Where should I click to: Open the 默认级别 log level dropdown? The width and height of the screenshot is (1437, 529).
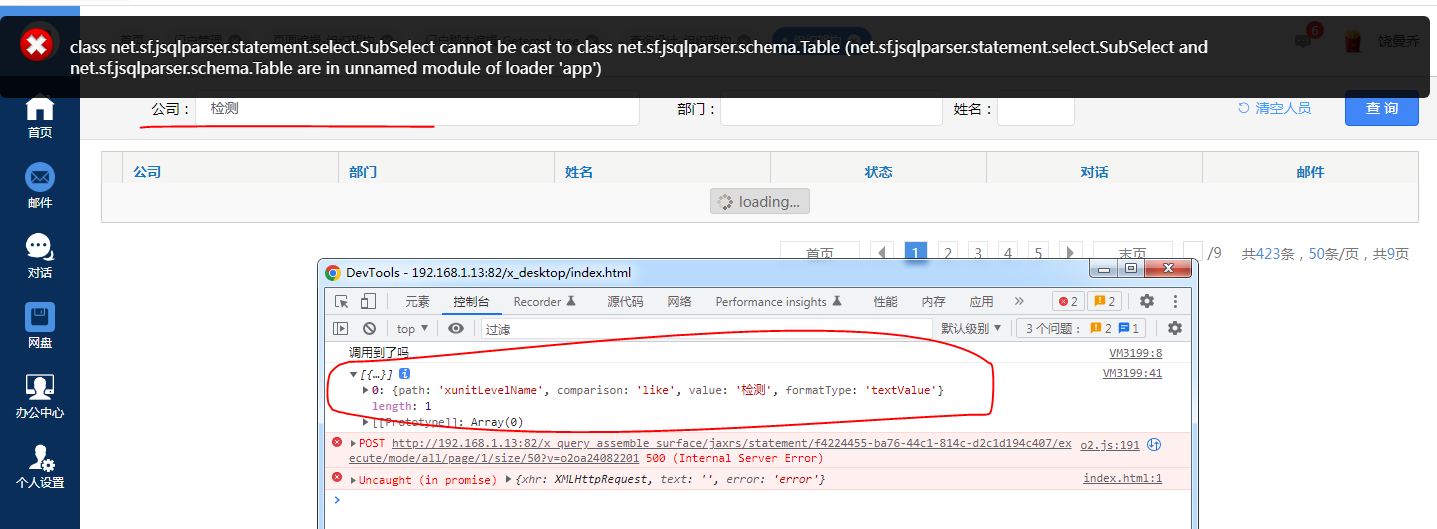pyautogui.click(x=971, y=328)
